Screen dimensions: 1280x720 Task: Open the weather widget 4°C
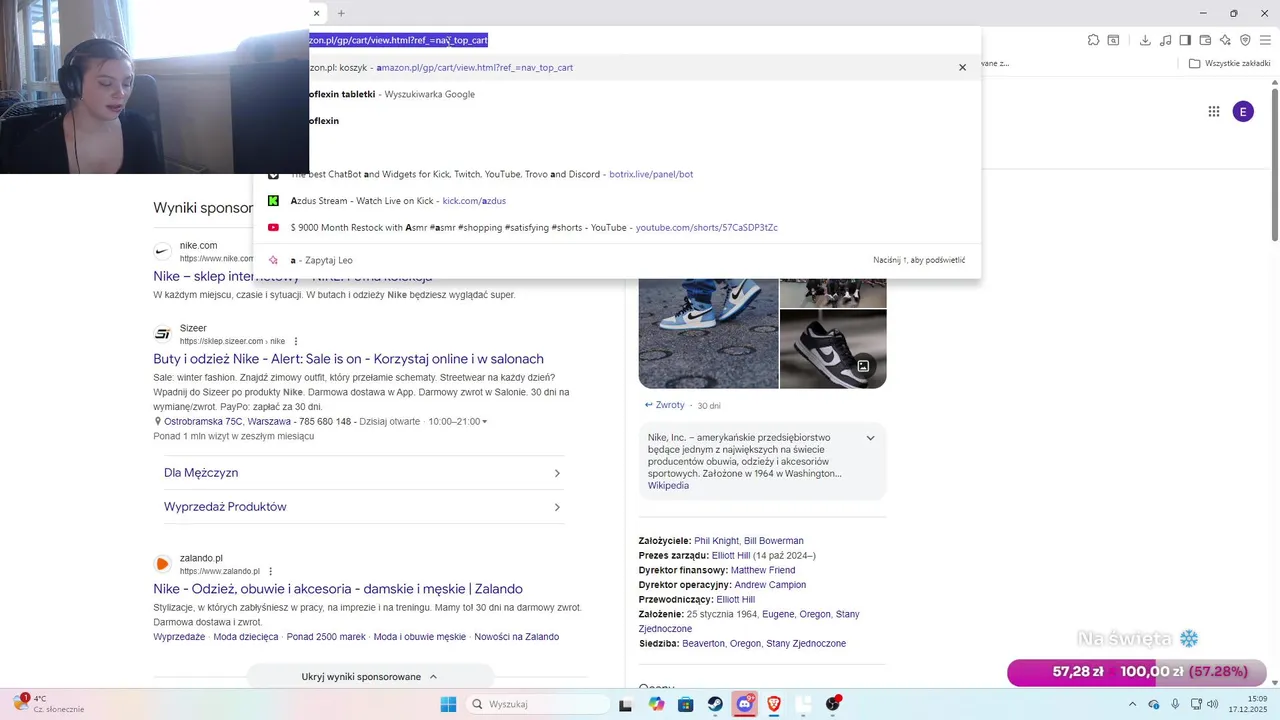coord(50,704)
